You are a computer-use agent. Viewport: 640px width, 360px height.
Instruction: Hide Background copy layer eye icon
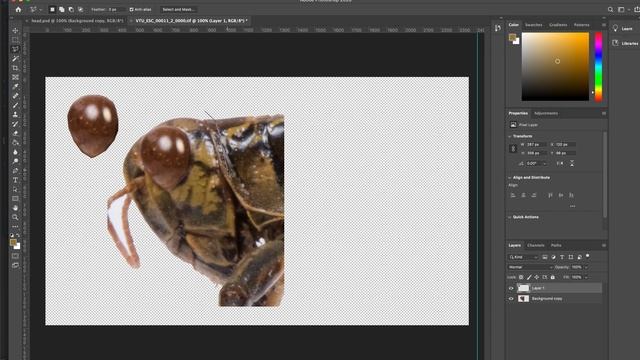click(x=511, y=299)
